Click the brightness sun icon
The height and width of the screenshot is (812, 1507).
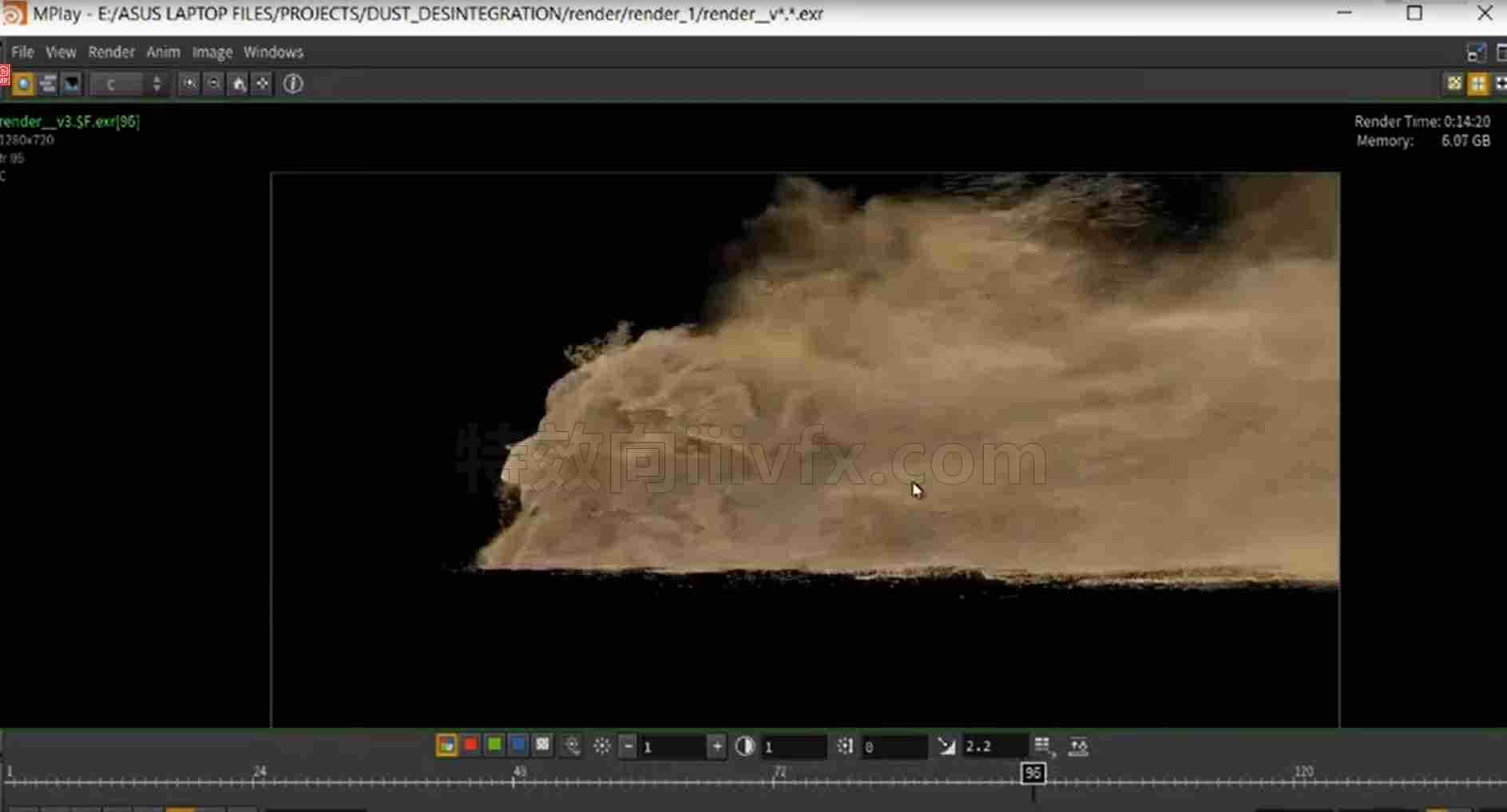click(602, 747)
